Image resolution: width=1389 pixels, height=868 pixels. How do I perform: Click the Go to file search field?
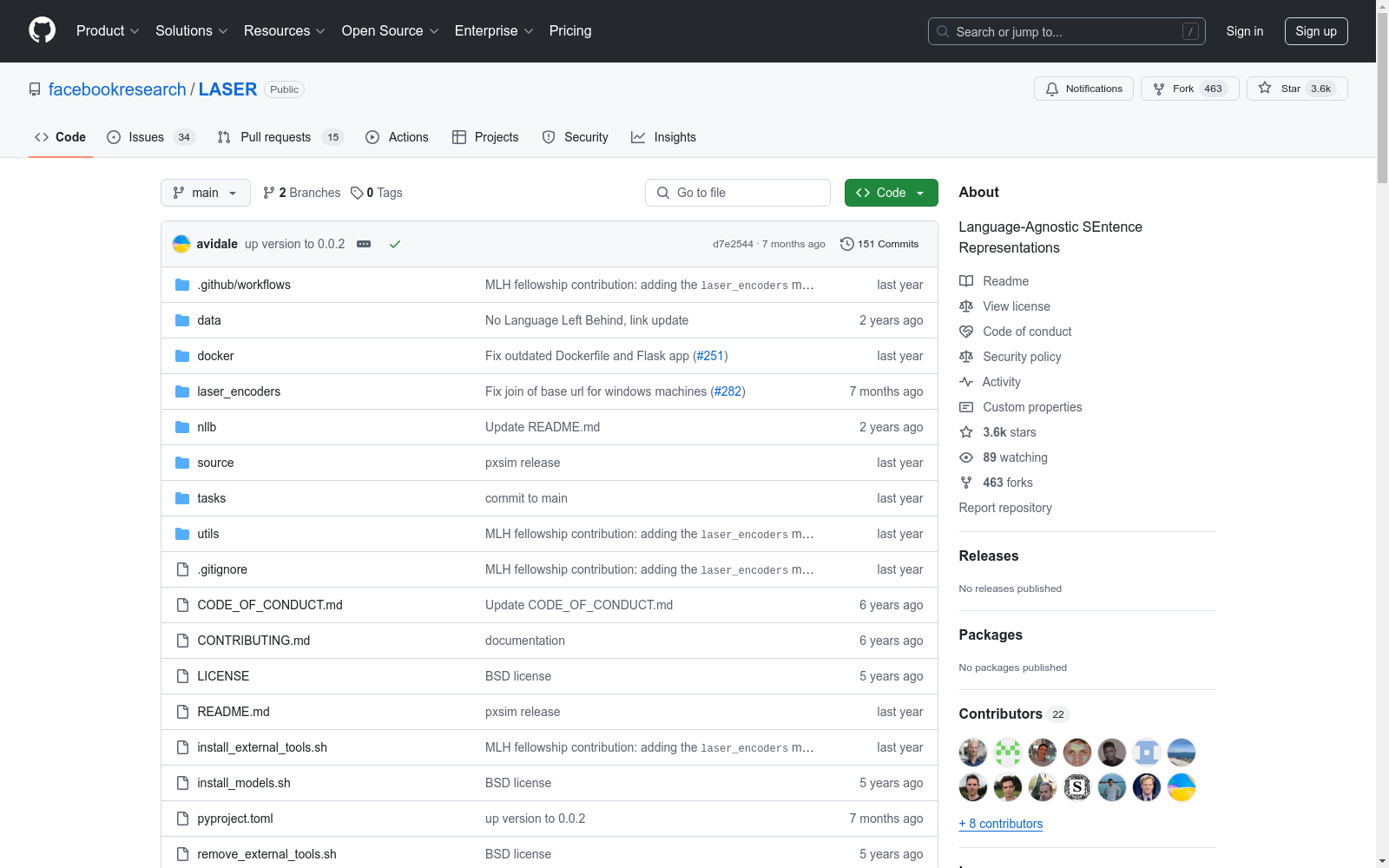[x=738, y=193]
